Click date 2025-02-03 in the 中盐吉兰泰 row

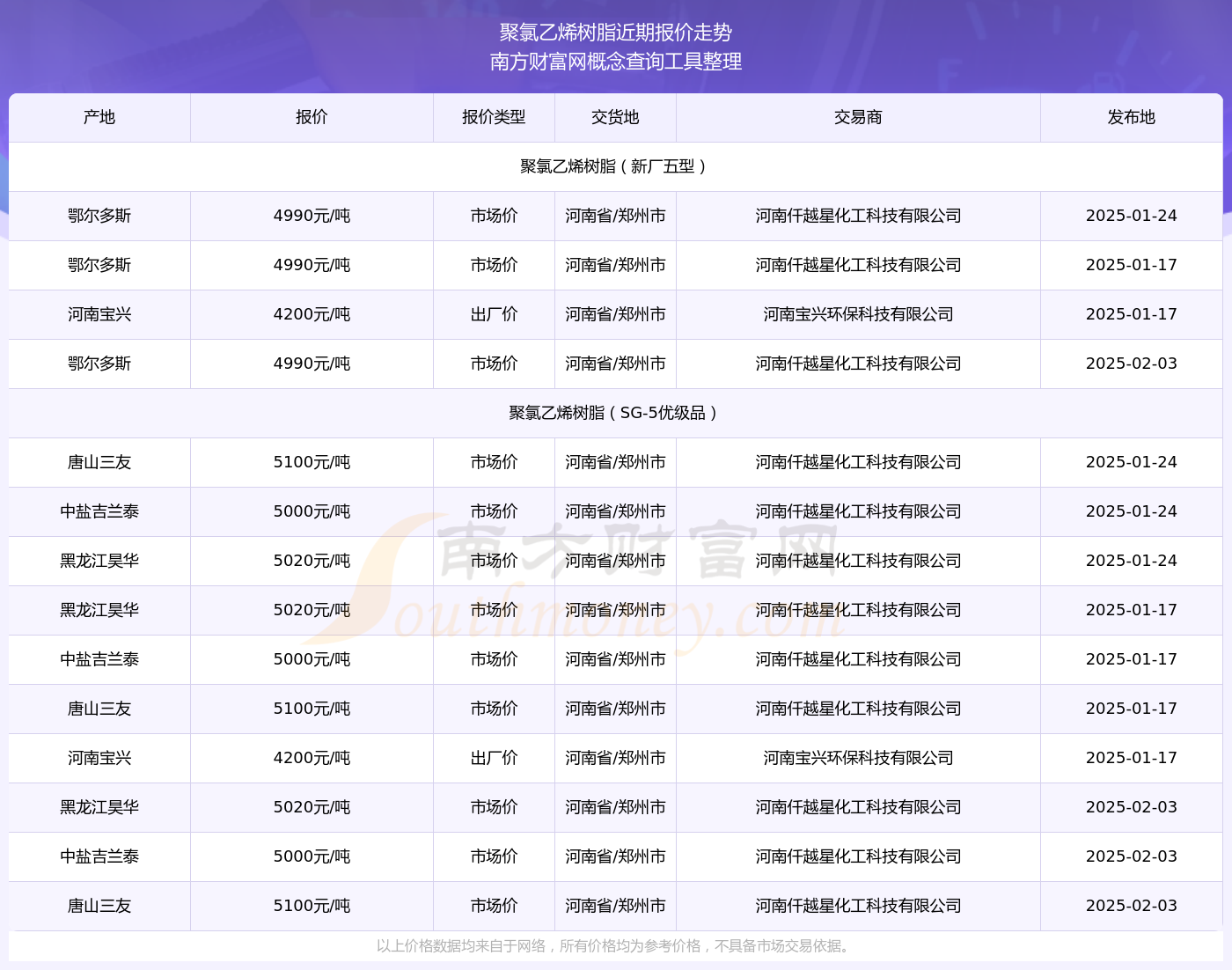coord(1131,856)
